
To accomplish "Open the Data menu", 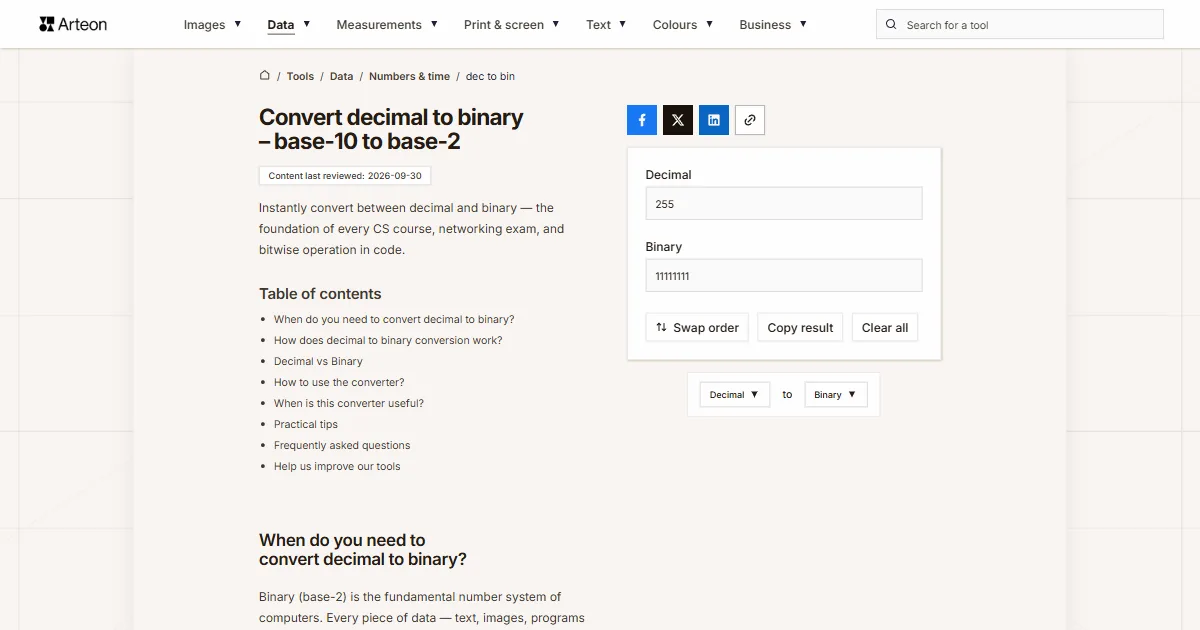I will pyautogui.click(x=289, y=25).
